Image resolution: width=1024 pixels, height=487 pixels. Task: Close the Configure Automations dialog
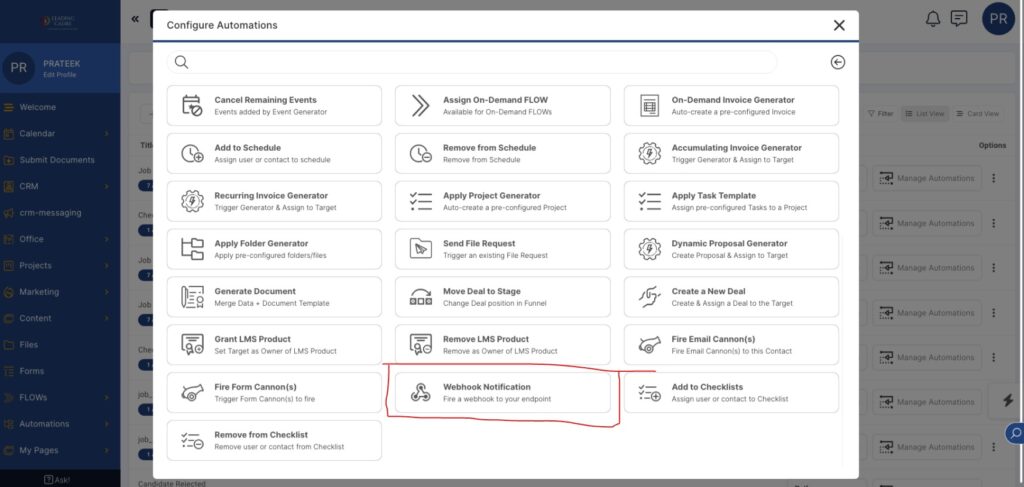[839, 25]
